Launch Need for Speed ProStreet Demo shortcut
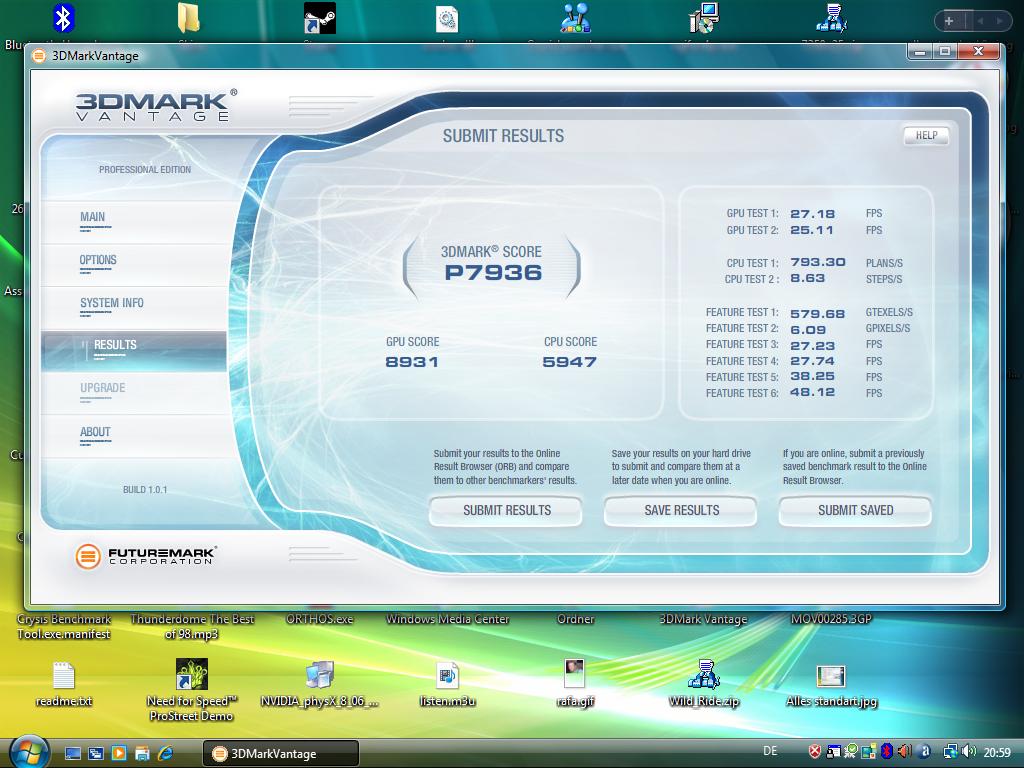The width and height of the screenshot is (1024, 768). 191,674
